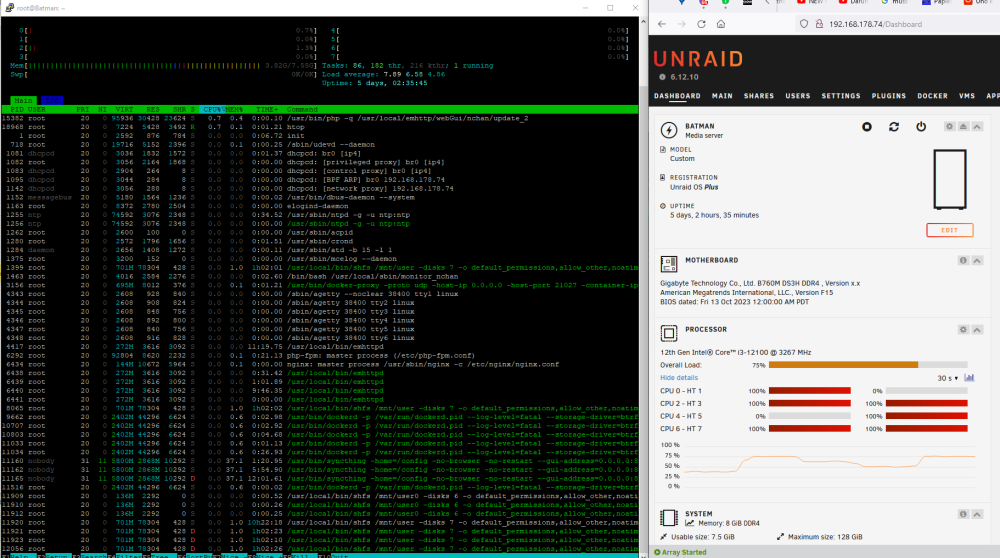Viewport: 1000px width, 558px height.
Task: Select the /sbin/udevd --daemon process row
Action: (x=320, y=145)
